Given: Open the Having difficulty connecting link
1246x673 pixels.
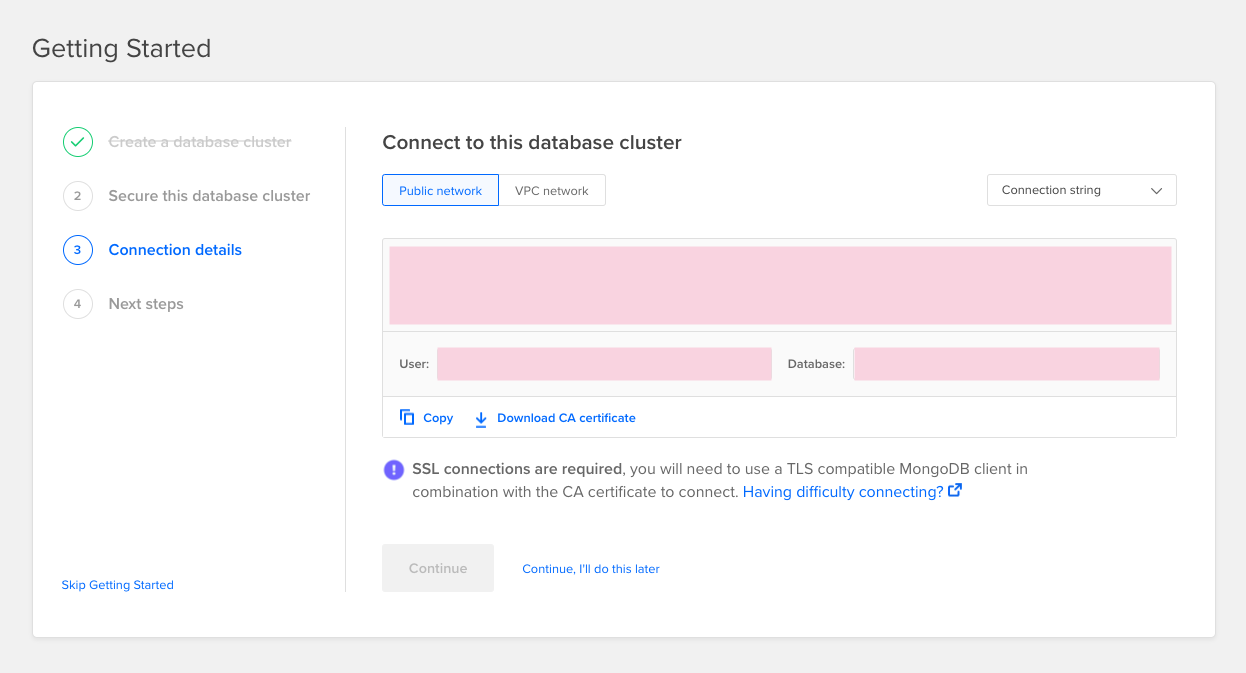Looking at the screenshot, I should click(842, 492).
